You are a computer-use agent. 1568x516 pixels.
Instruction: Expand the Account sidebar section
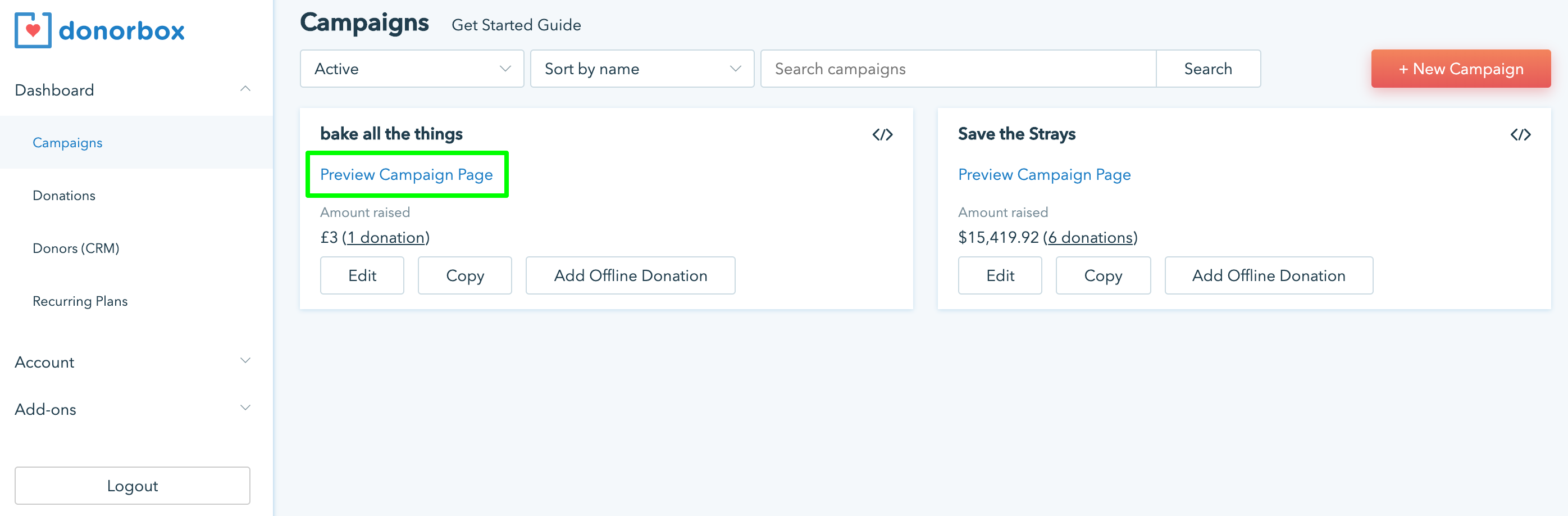(245, 361)
